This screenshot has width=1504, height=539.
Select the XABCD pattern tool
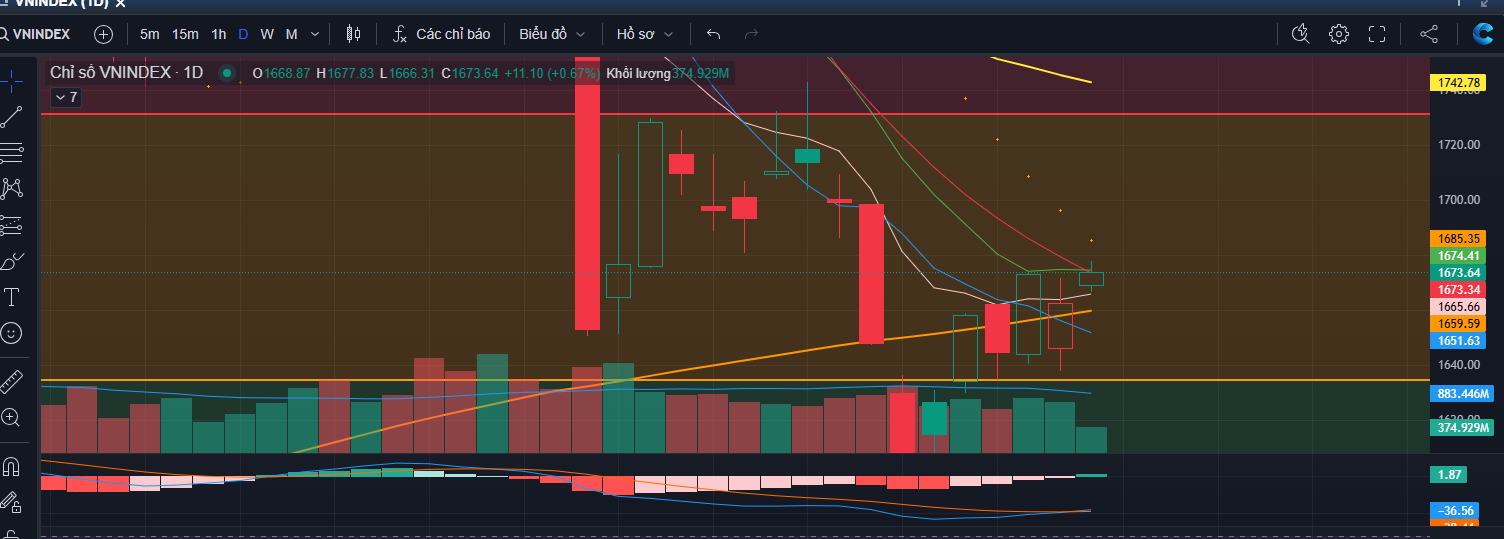12,188
